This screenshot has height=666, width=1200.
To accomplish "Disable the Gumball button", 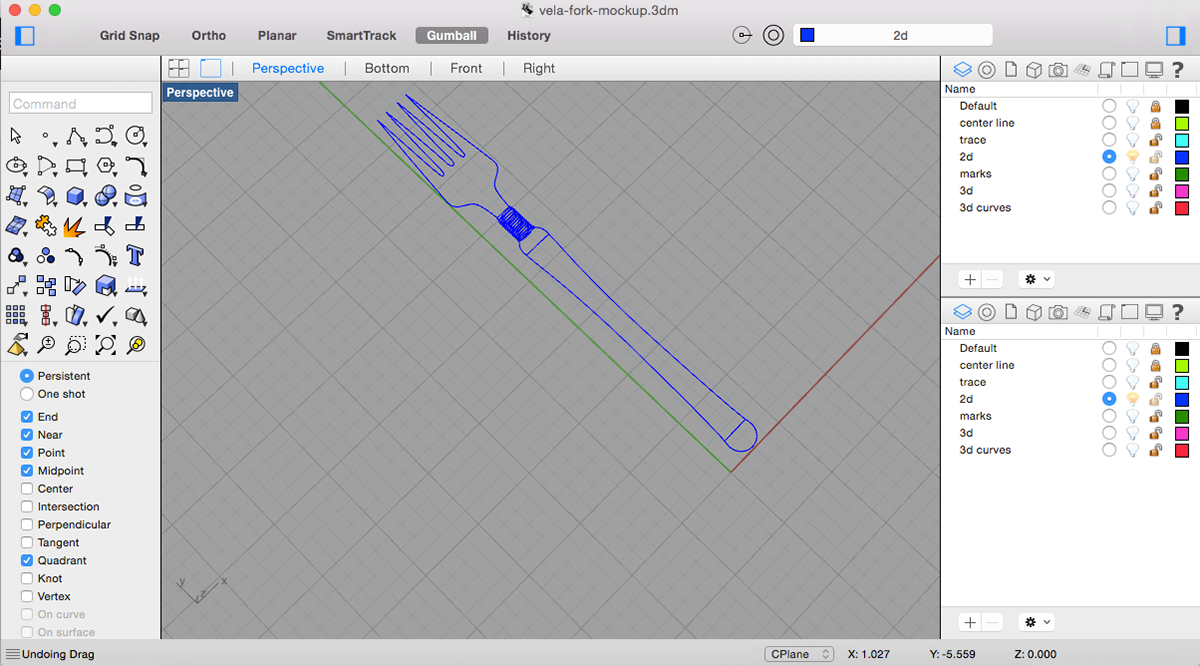I will point(452,35).
